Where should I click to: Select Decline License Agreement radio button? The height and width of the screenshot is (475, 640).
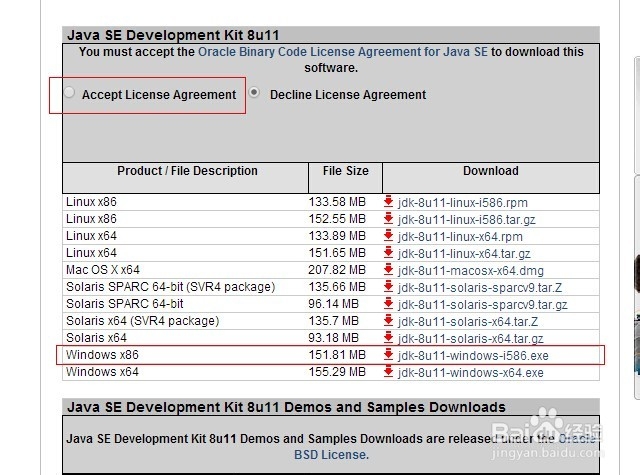pyautogui.click(x=254, y=93)
